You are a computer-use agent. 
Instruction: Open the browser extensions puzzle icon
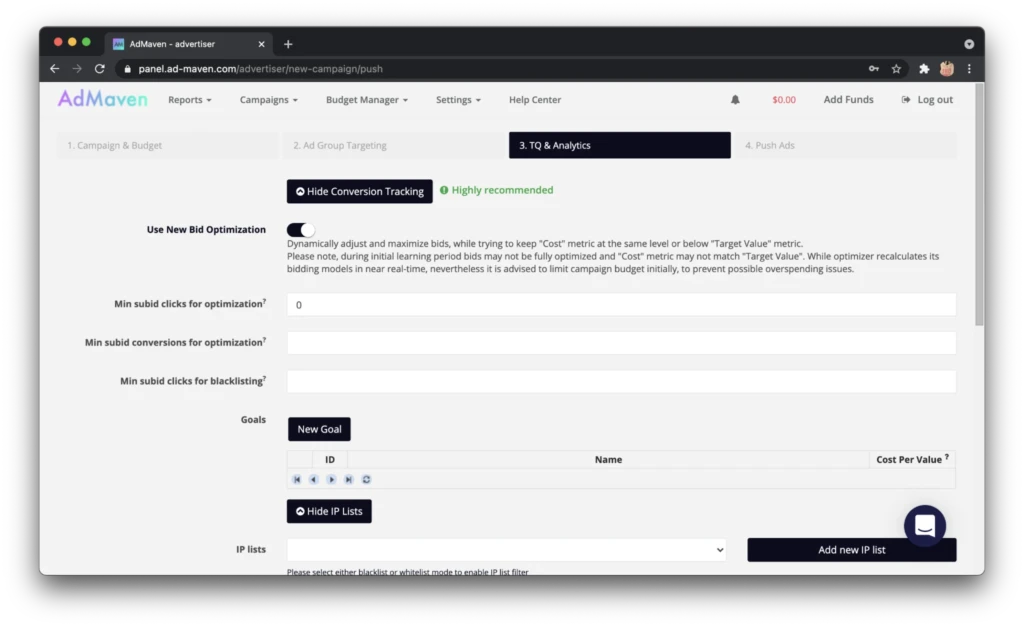click(x=923, y=69)
